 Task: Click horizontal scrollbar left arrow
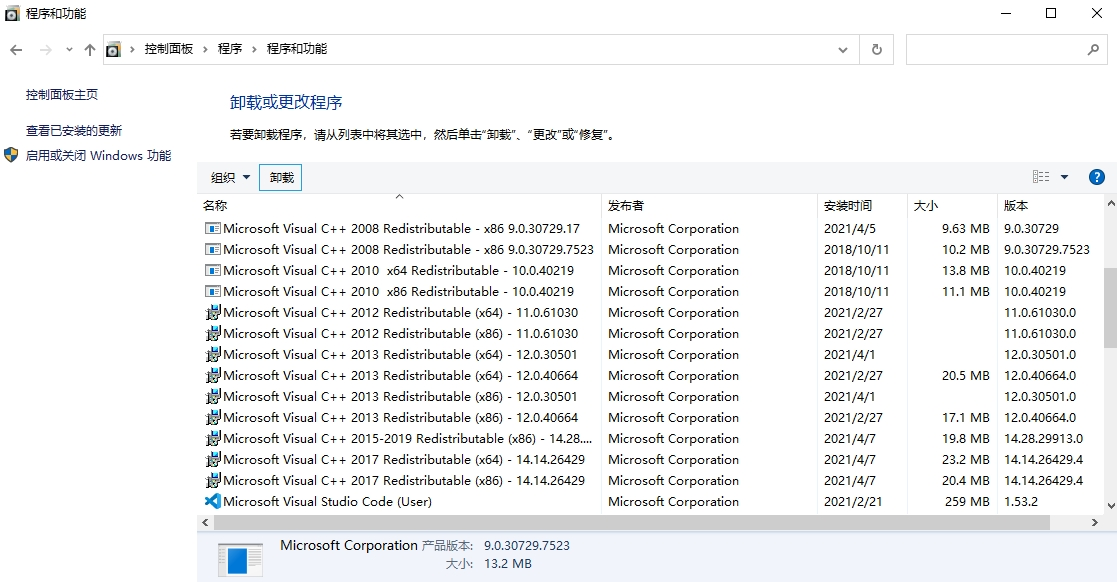coord(205,522)
